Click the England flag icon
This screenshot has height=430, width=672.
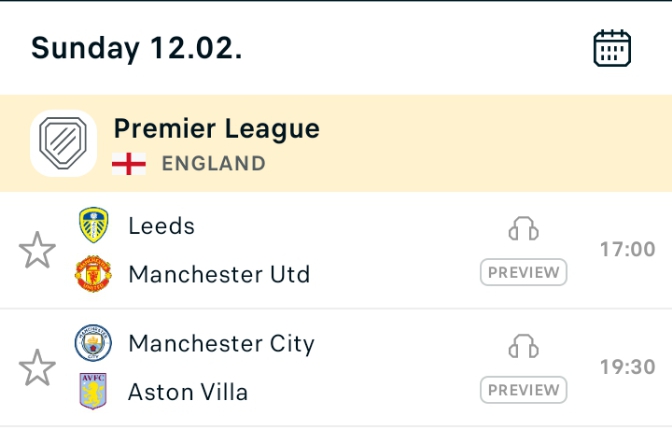pyautogui.click(x=129, y=164)
